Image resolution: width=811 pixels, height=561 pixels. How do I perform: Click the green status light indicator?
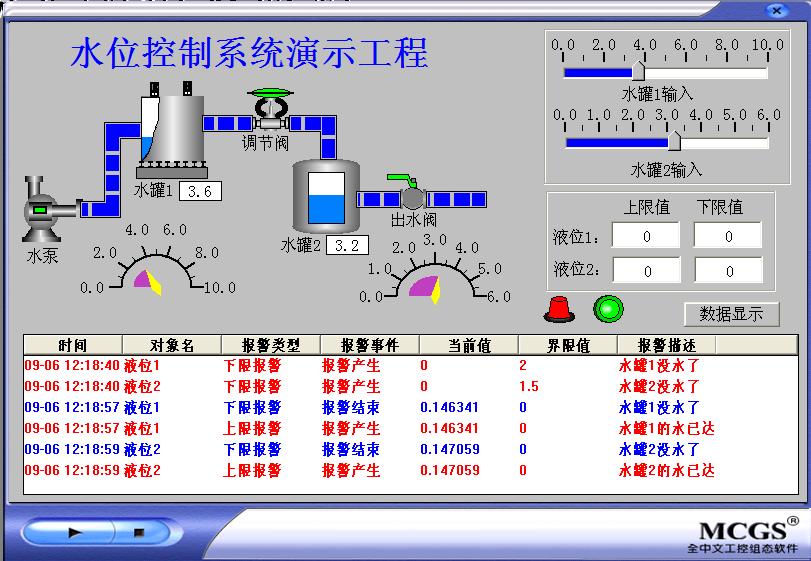(x=607, y=309)
